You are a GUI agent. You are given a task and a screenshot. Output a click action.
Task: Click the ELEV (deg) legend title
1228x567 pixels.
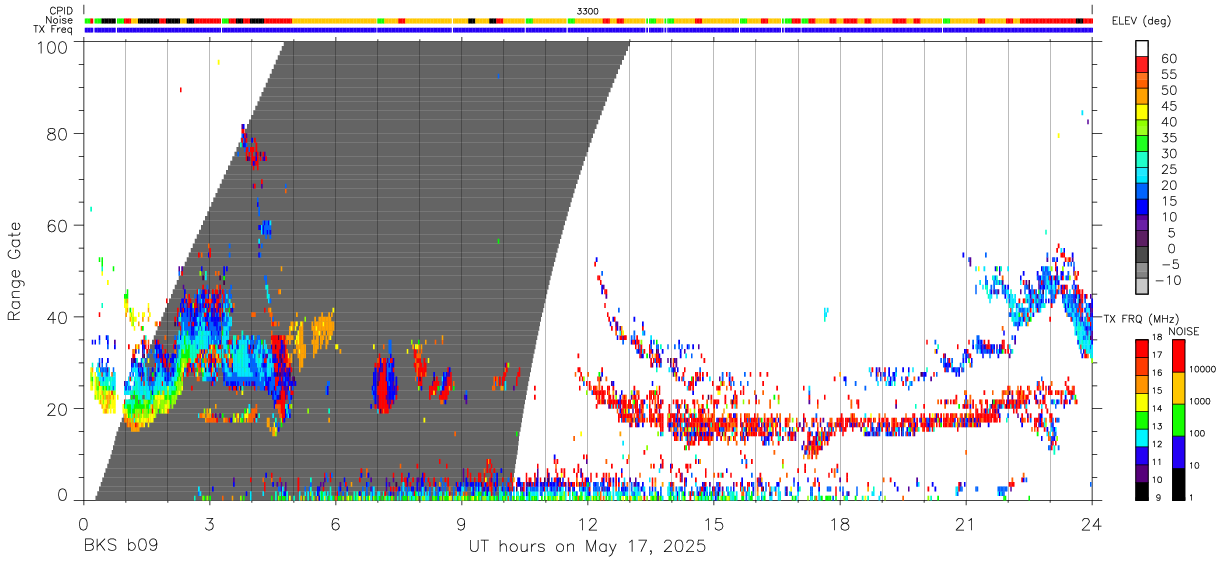click(x=1139, y=22)
